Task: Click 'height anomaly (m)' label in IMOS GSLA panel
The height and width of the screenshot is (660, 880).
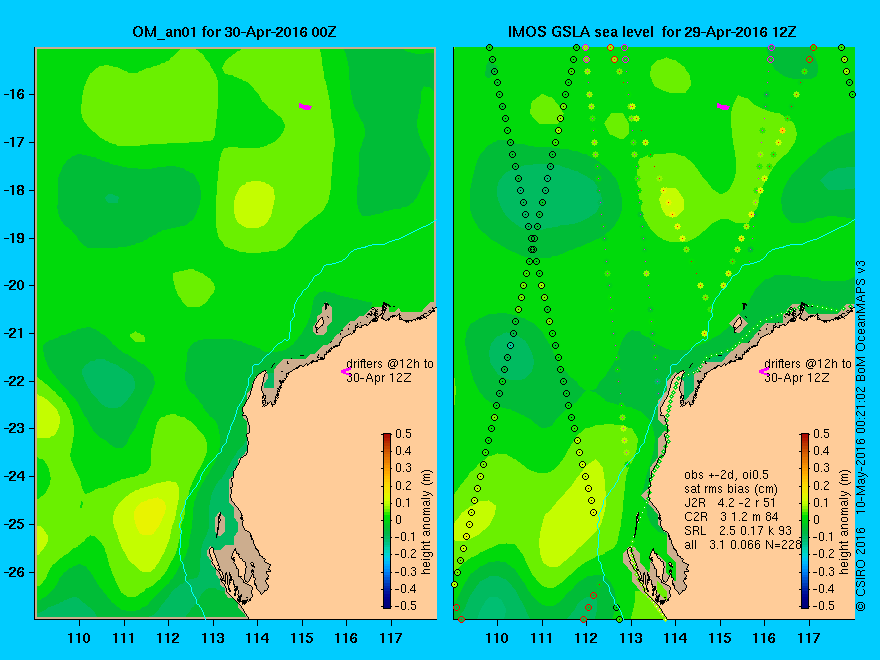Action: 844,522
